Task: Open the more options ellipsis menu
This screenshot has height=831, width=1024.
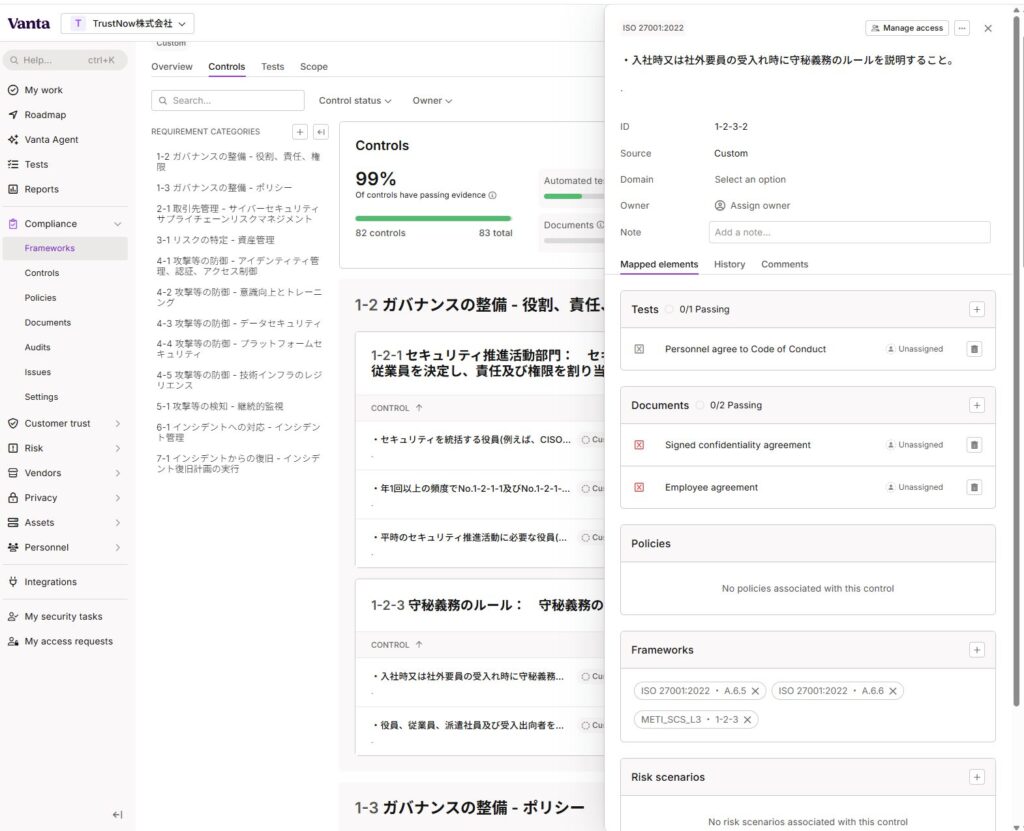Action: [962, 28]
